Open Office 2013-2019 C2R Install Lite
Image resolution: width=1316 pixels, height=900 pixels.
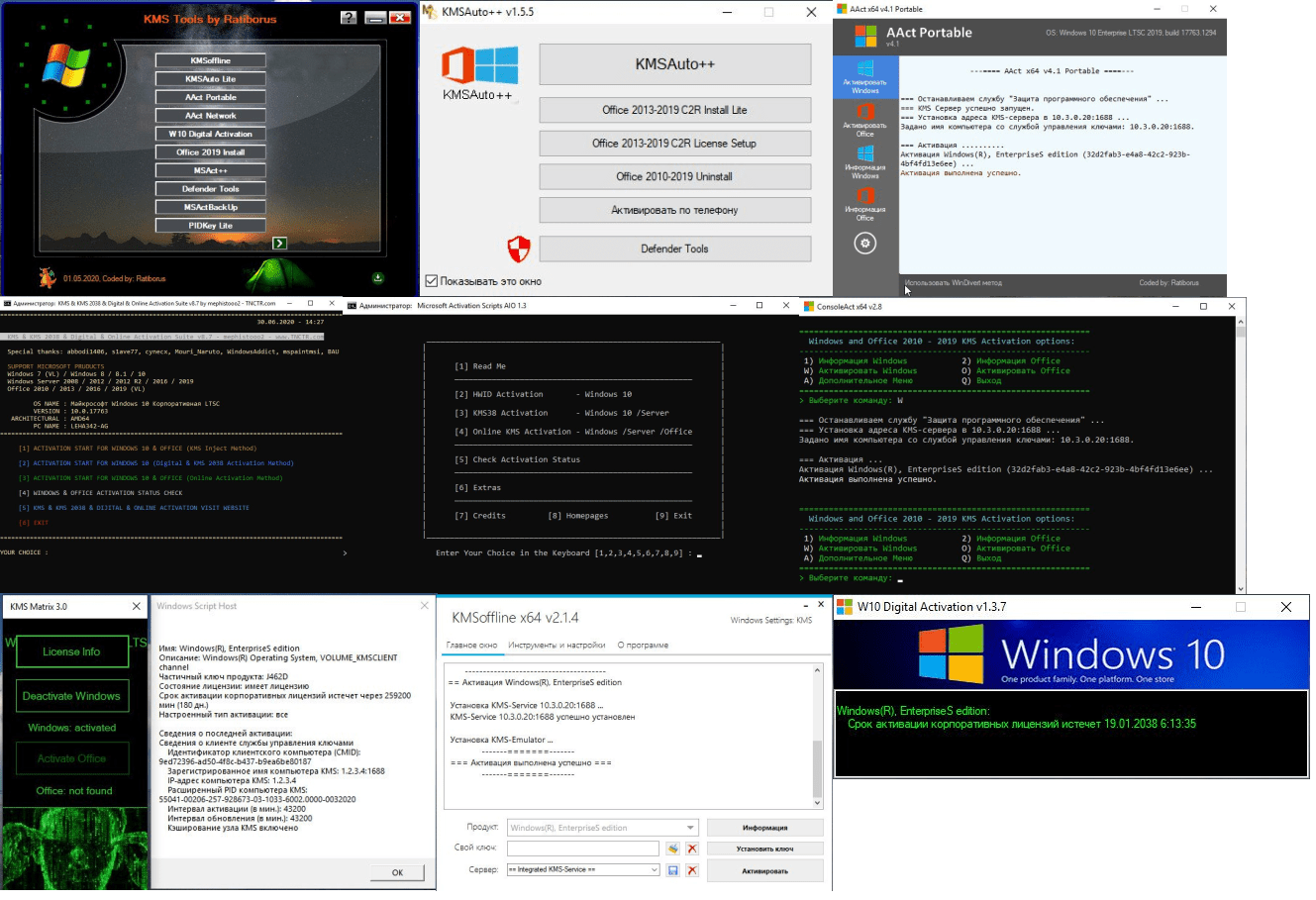point(674,110)
